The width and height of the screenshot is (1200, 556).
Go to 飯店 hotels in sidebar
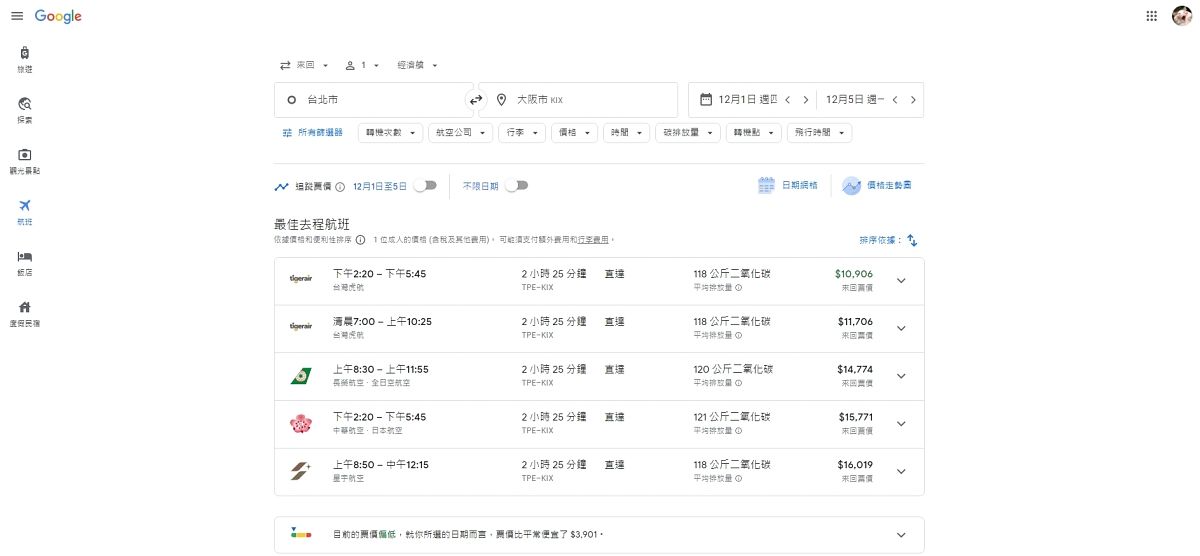tap(25, 262)
